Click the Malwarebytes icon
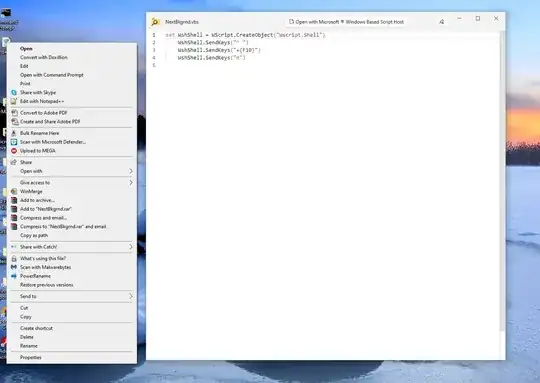Screen dimensions: 540x383 pyautogui.click(x=14, y=267)
